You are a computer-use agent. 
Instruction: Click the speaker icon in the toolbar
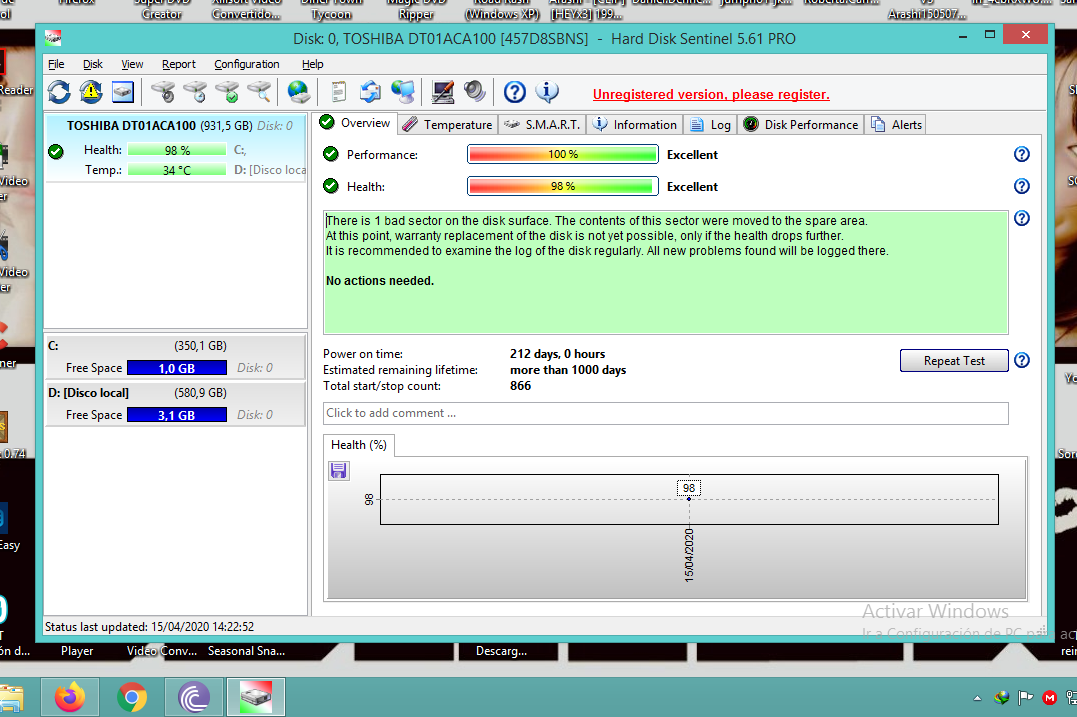[475, 92]
